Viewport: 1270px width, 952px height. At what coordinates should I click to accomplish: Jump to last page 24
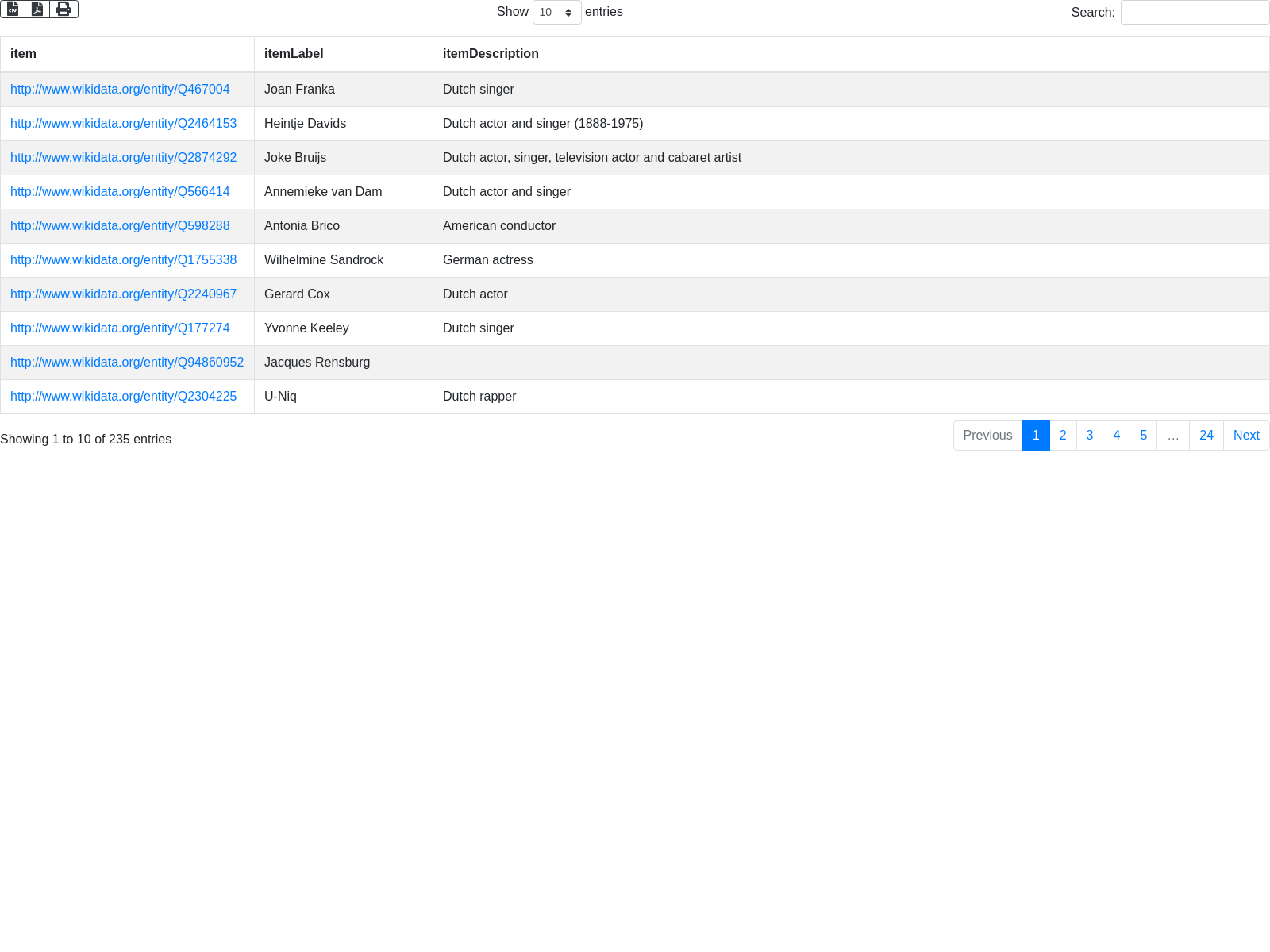click(1206, 436)
